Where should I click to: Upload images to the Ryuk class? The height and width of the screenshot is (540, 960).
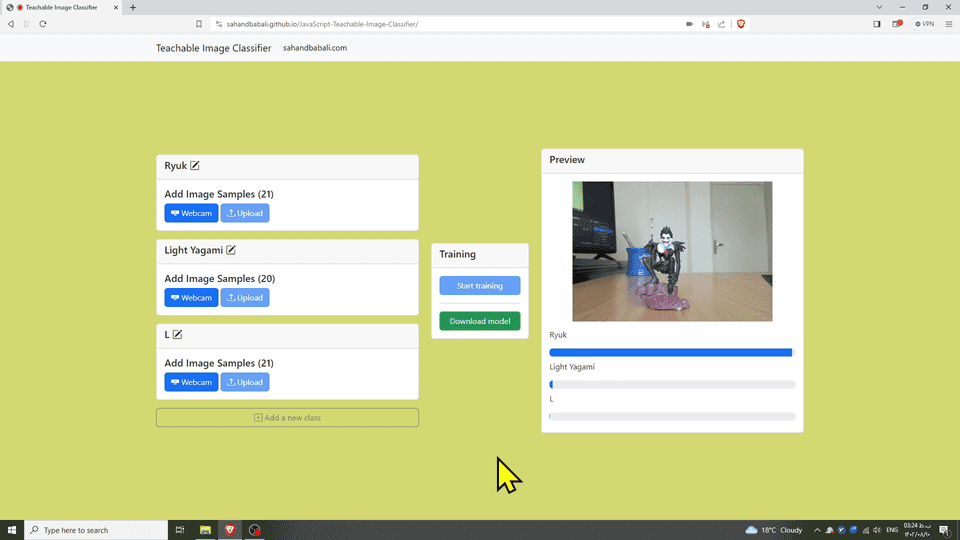(245, 213)
